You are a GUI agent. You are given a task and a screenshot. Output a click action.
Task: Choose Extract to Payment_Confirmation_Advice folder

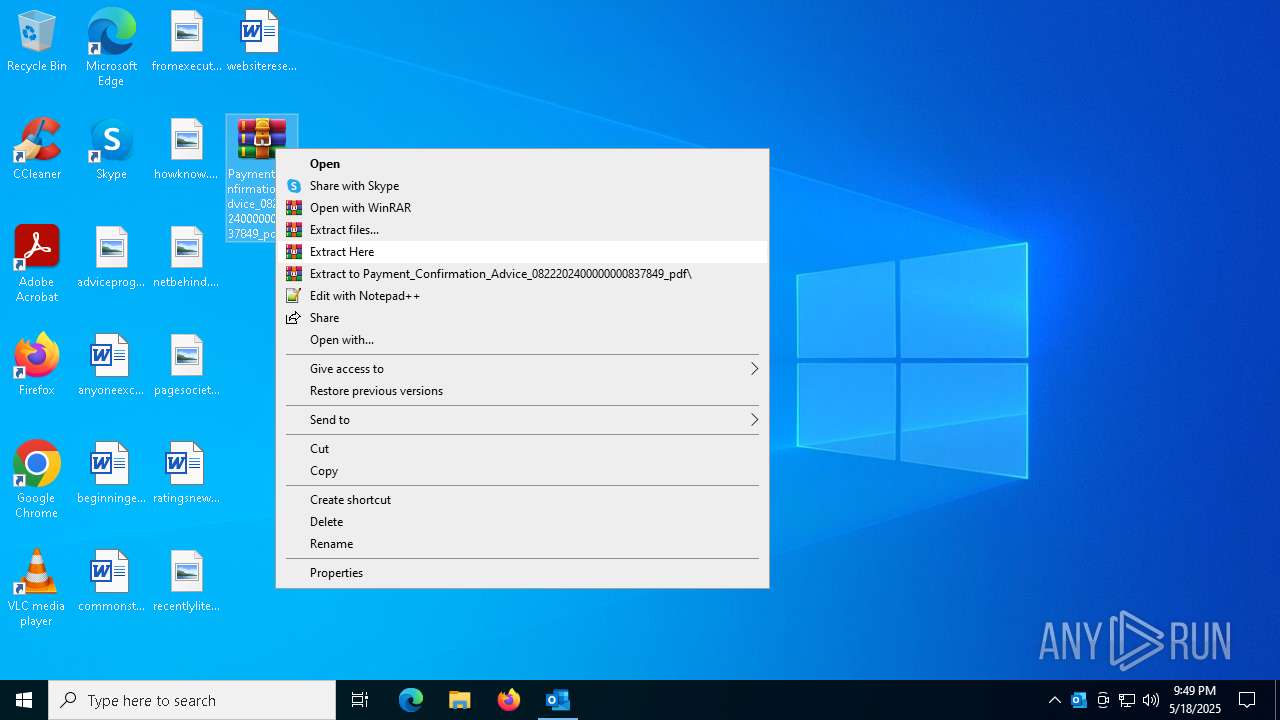(522, 274)
